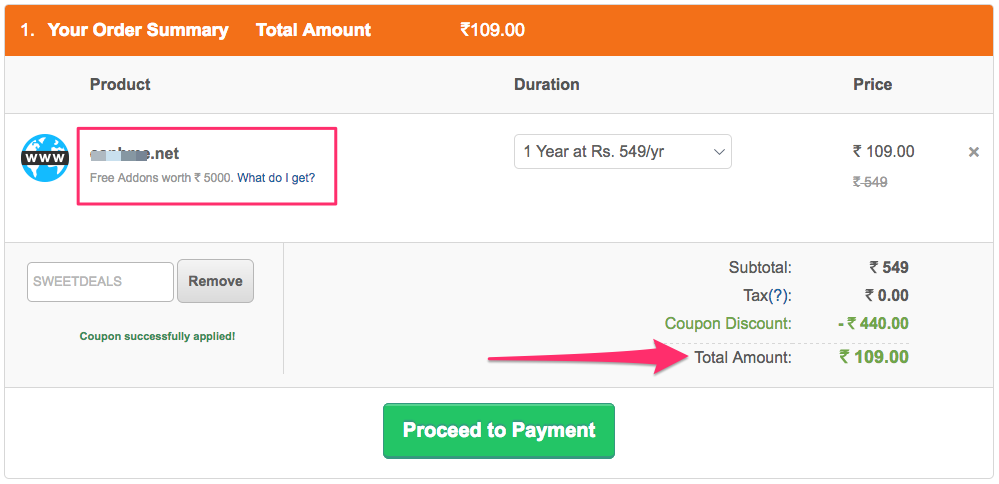Open the Tax question mark help
This screenshot has width=999, height=484.
tap(779, 295)
